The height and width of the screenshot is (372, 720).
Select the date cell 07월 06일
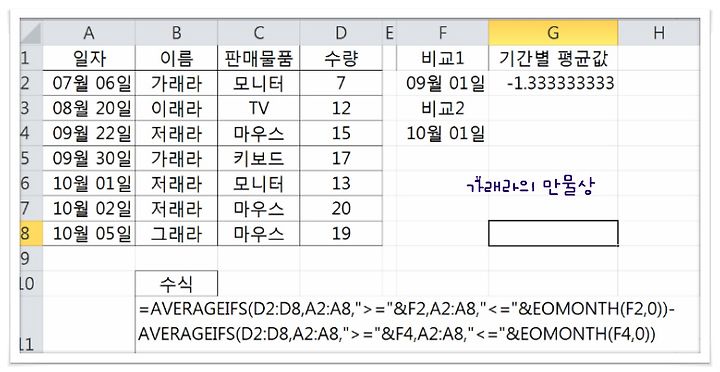[89, 83]
